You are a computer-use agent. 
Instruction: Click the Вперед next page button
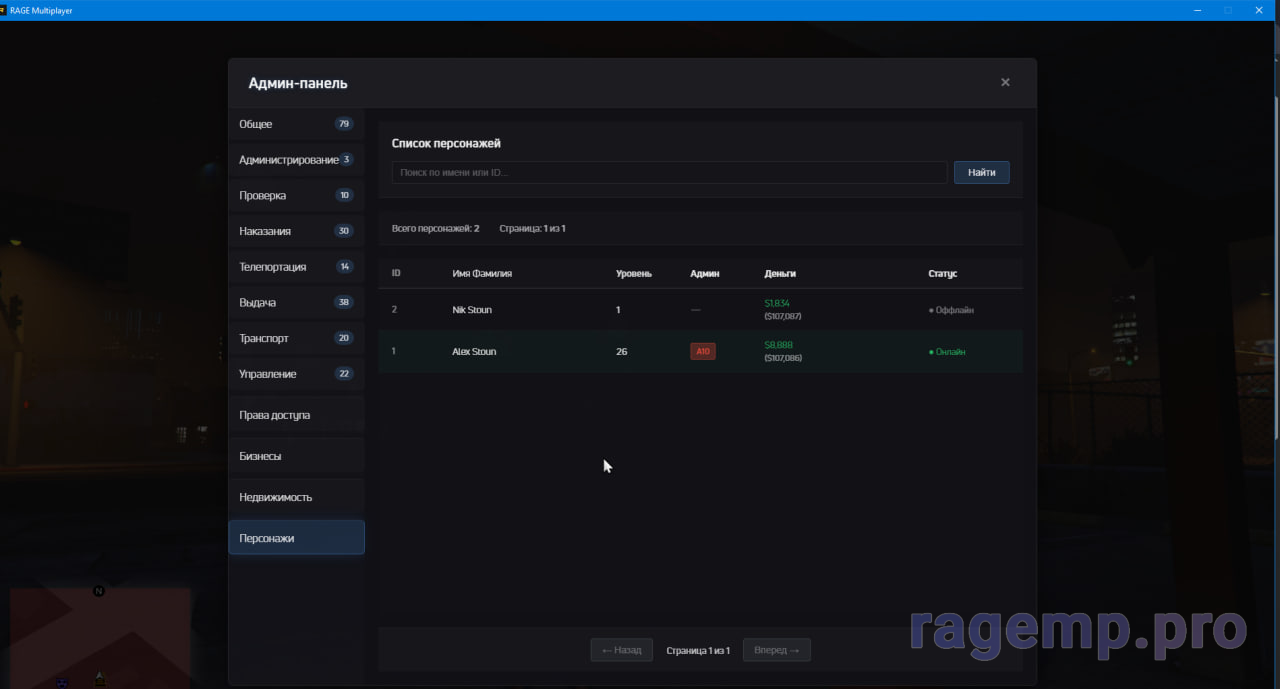[776, 650]
